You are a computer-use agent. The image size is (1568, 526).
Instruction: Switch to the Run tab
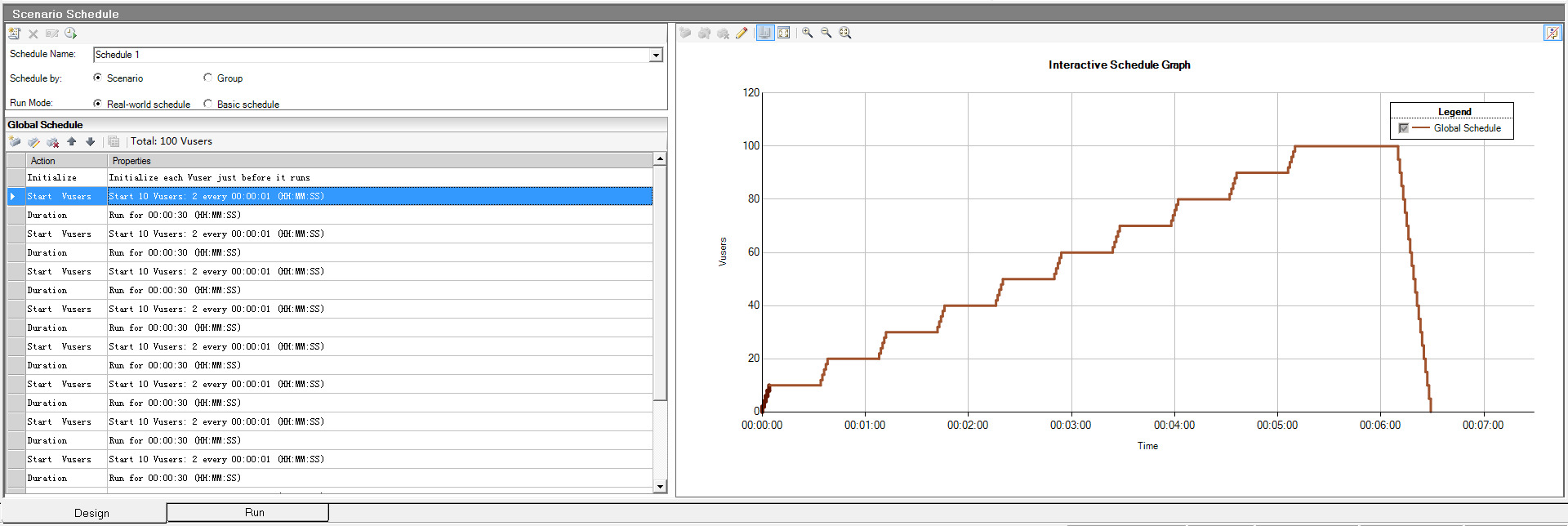coord(254,512)
